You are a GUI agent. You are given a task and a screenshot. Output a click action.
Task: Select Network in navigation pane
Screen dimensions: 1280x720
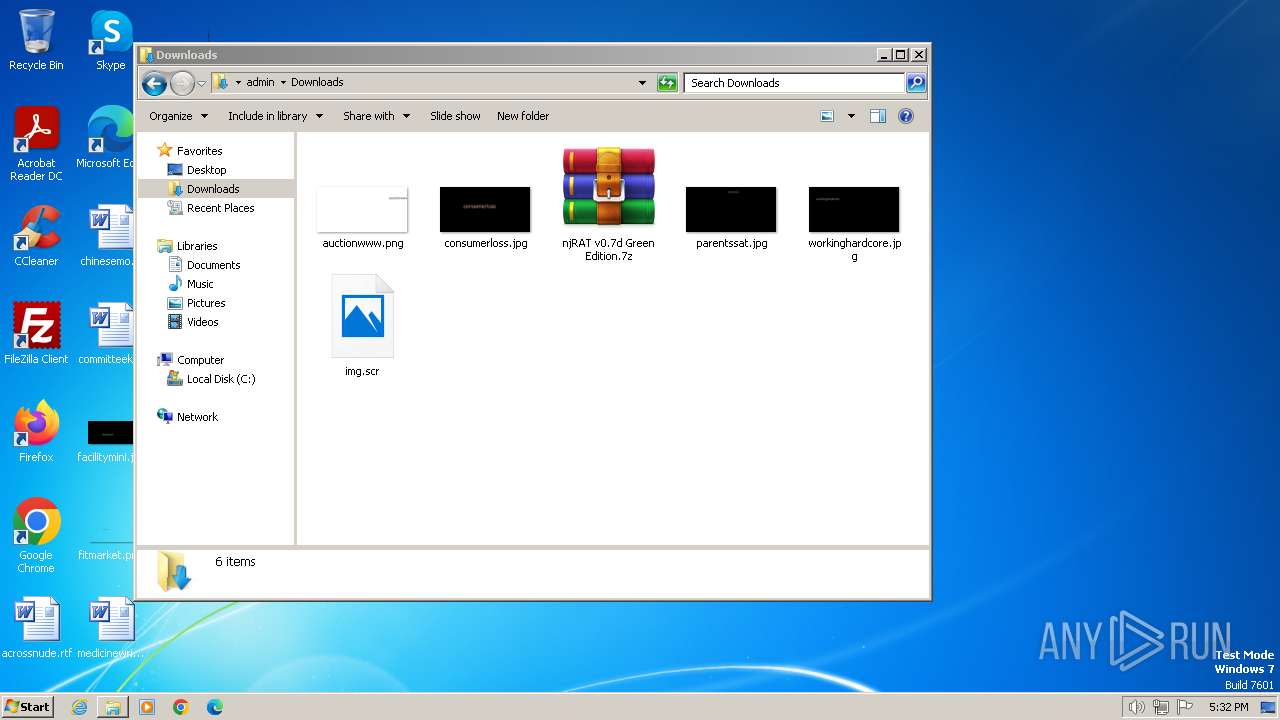point(197,417)
